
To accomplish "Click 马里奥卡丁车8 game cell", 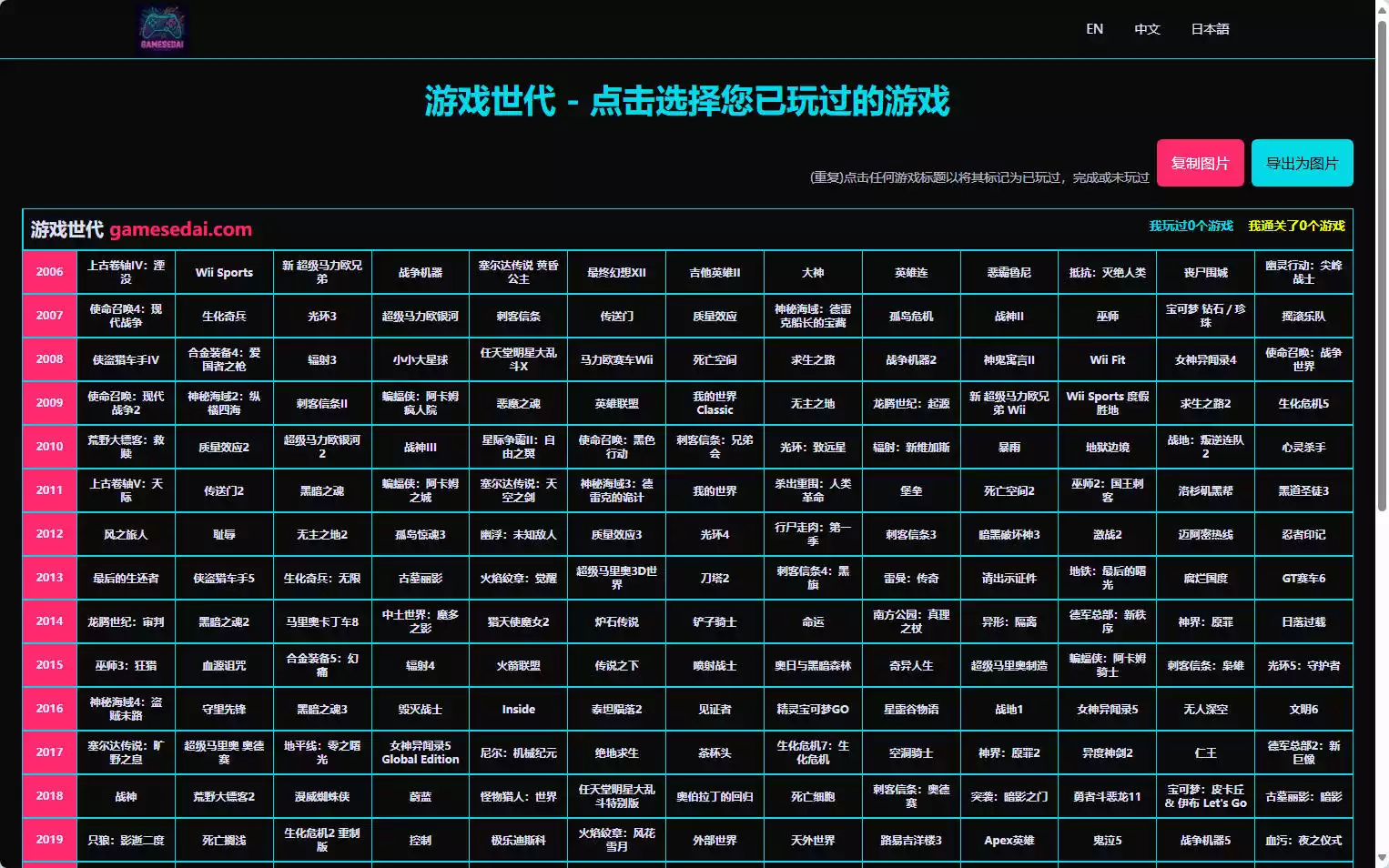I will pos(322,621).
